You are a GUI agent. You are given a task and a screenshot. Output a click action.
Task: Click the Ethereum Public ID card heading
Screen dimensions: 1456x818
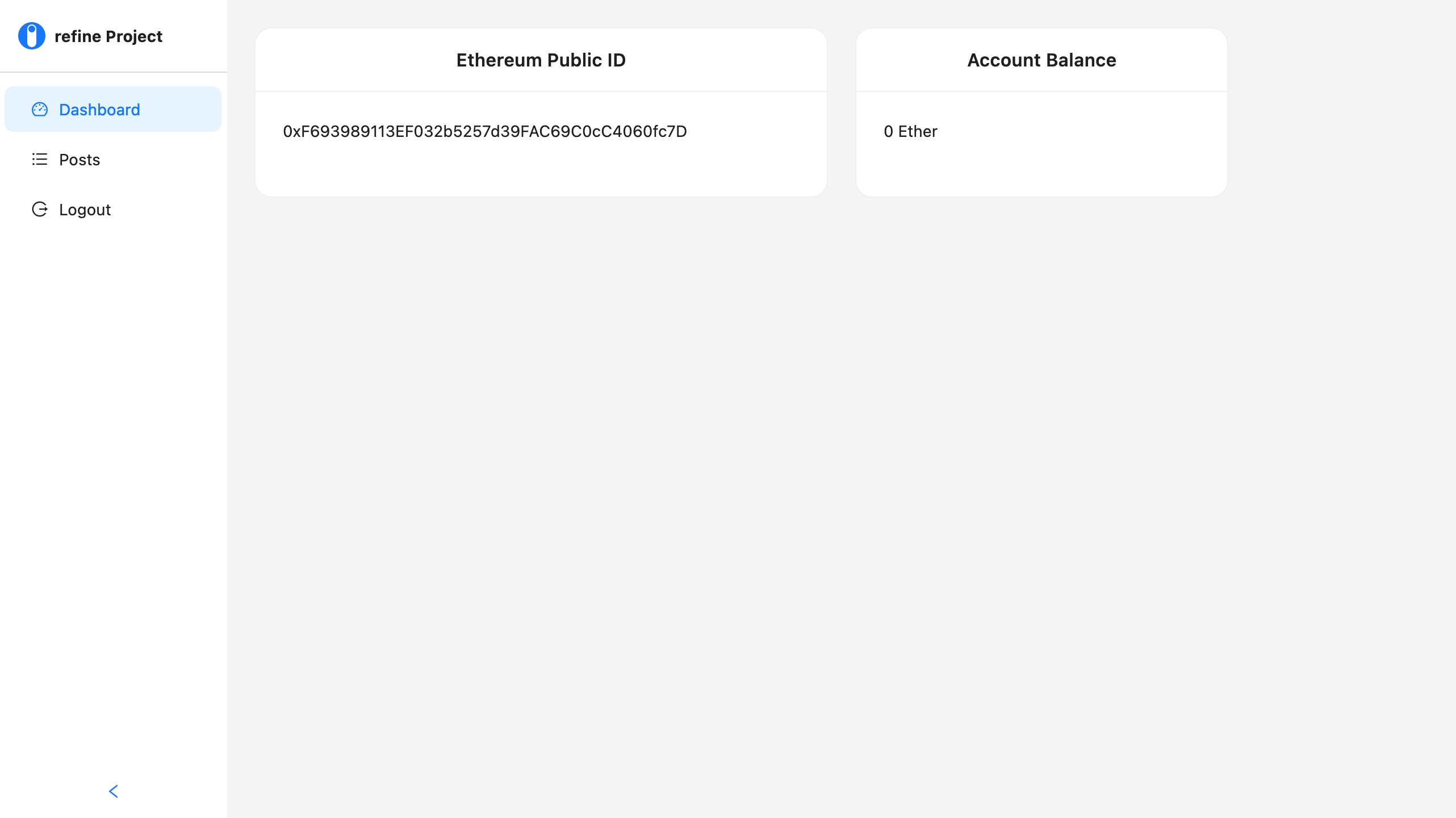point(541,60)
